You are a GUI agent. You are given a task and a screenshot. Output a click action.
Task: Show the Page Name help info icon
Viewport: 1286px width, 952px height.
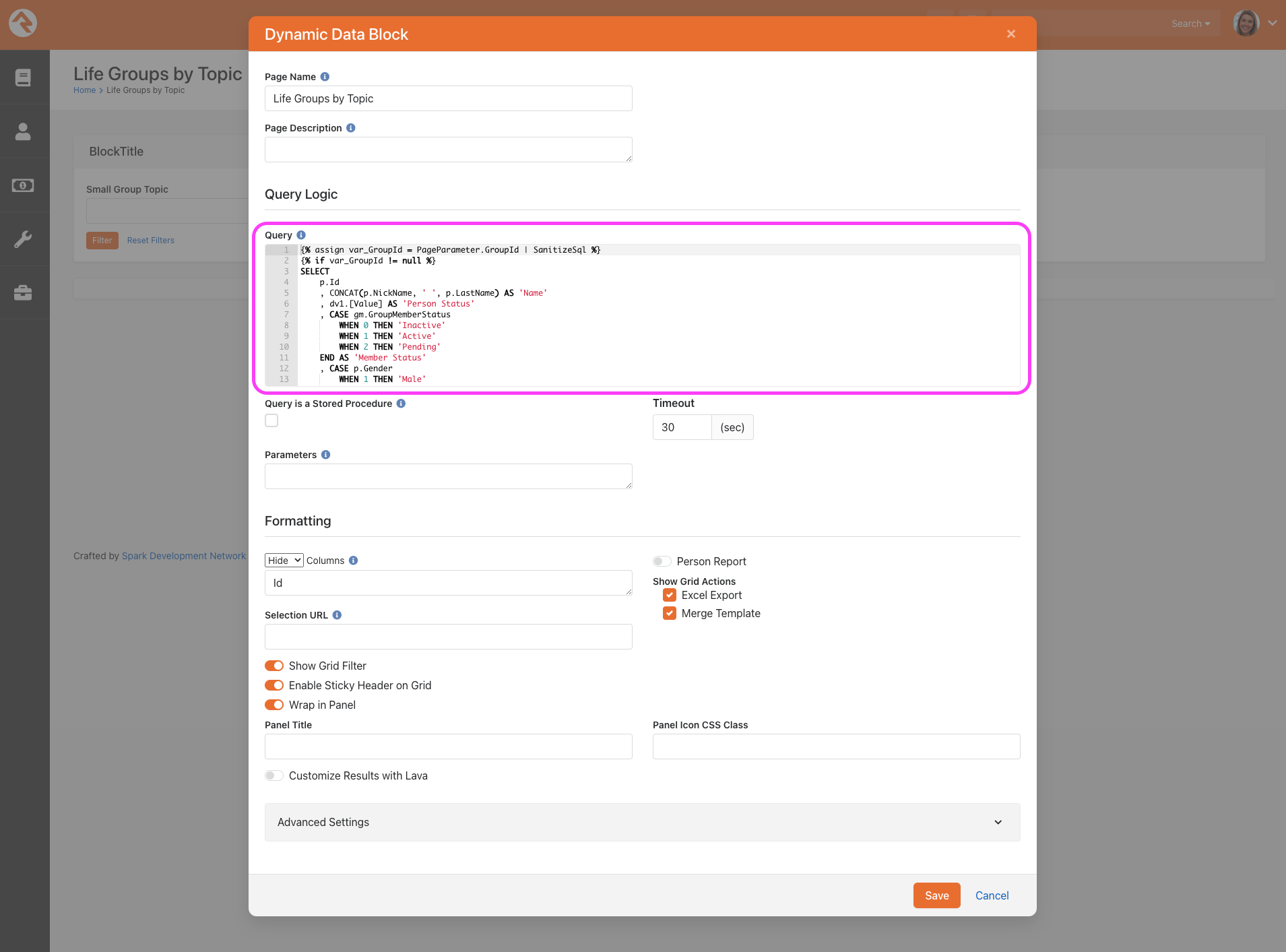pos(325,77)
